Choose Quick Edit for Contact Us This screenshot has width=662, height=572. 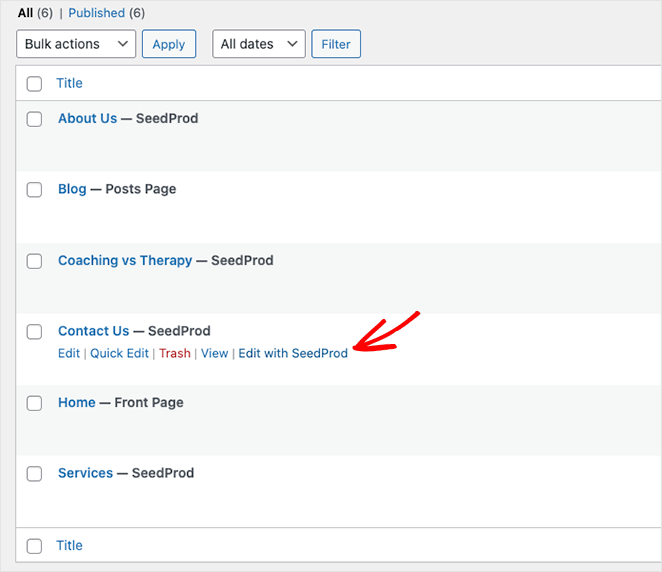pyautogui.click(x=119, y=353)
